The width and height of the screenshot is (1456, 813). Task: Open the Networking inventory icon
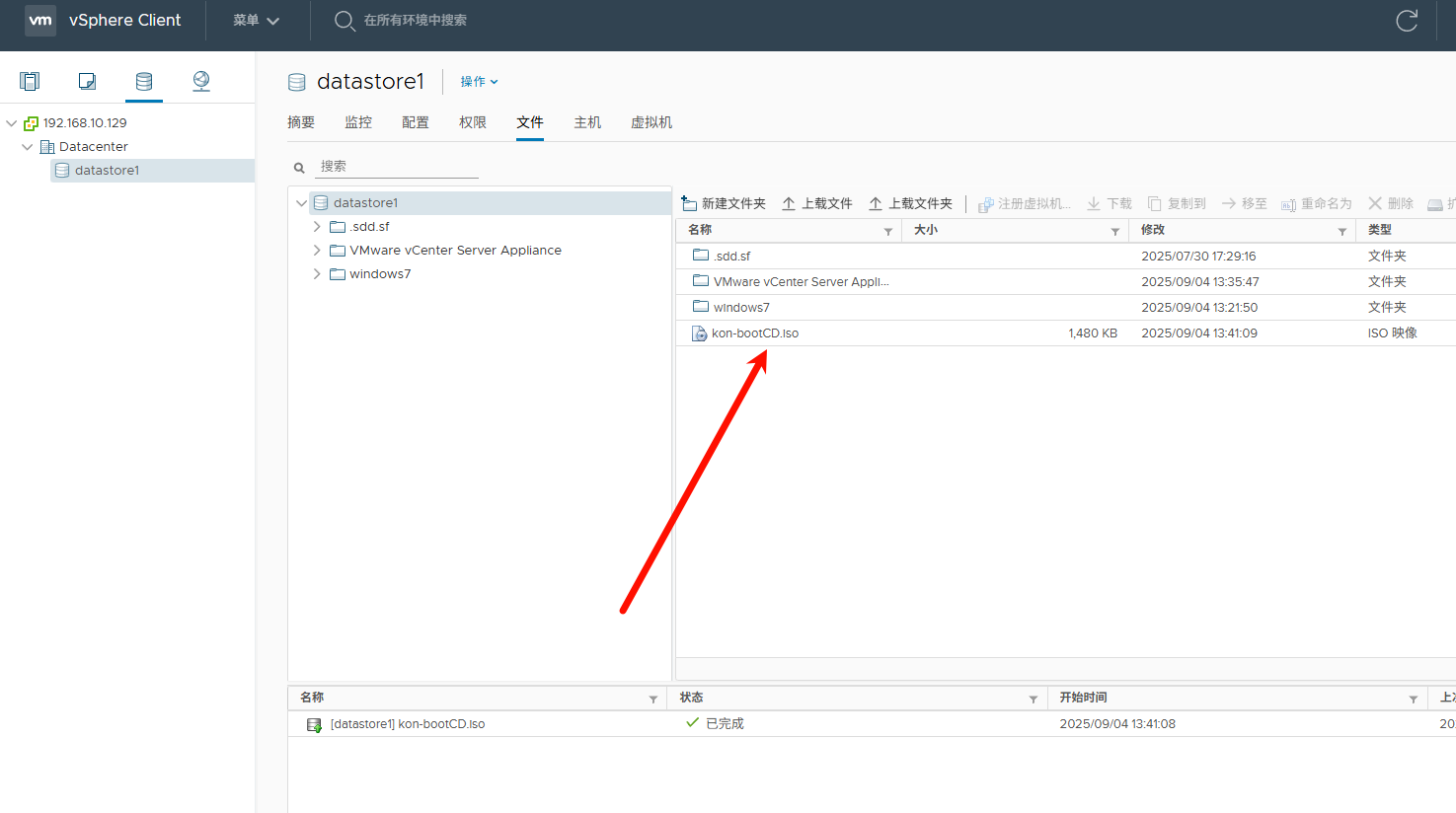click(x=201, y=81)
